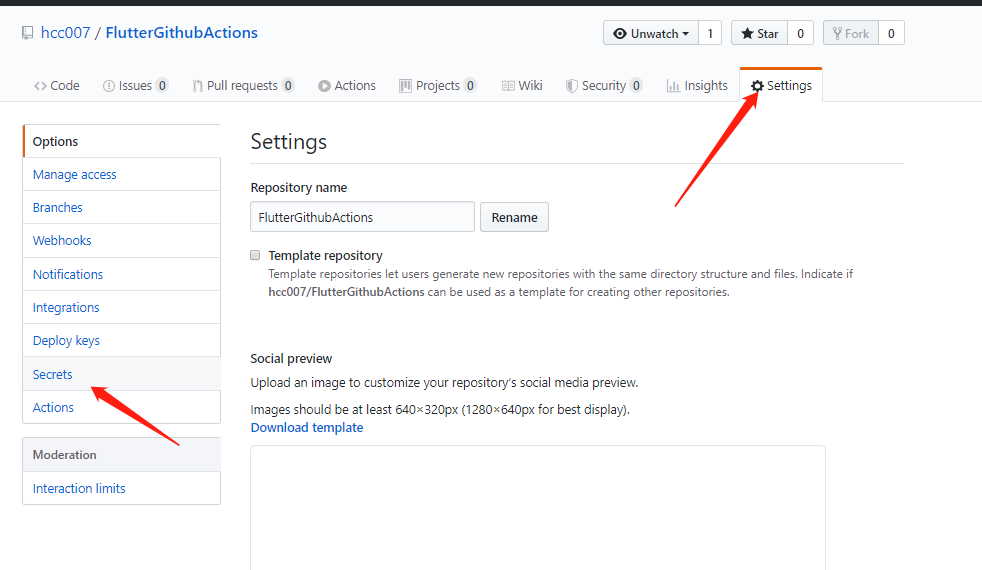Click the Insights tab graph icon
Image resolution: width=982 pixels, height=570 pixels.
[x=674, y=86]
